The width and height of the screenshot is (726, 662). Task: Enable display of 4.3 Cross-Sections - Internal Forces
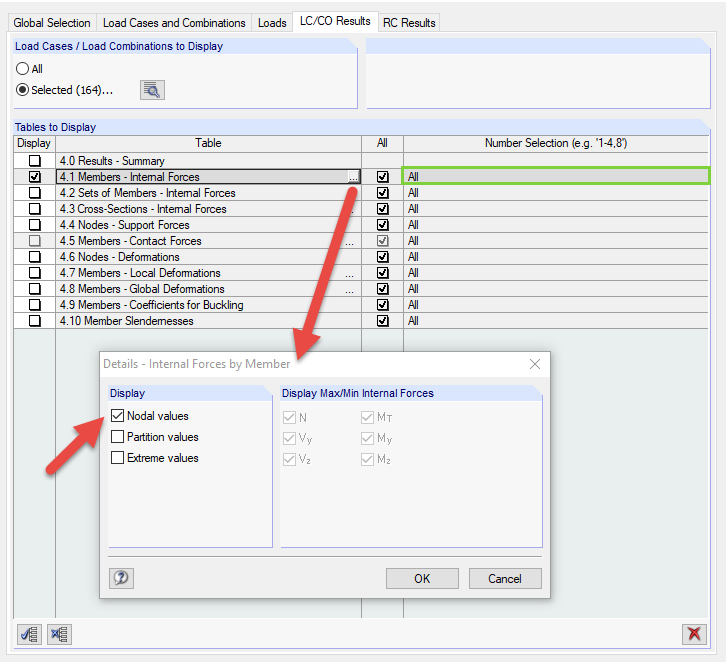[x=35, y=209]
